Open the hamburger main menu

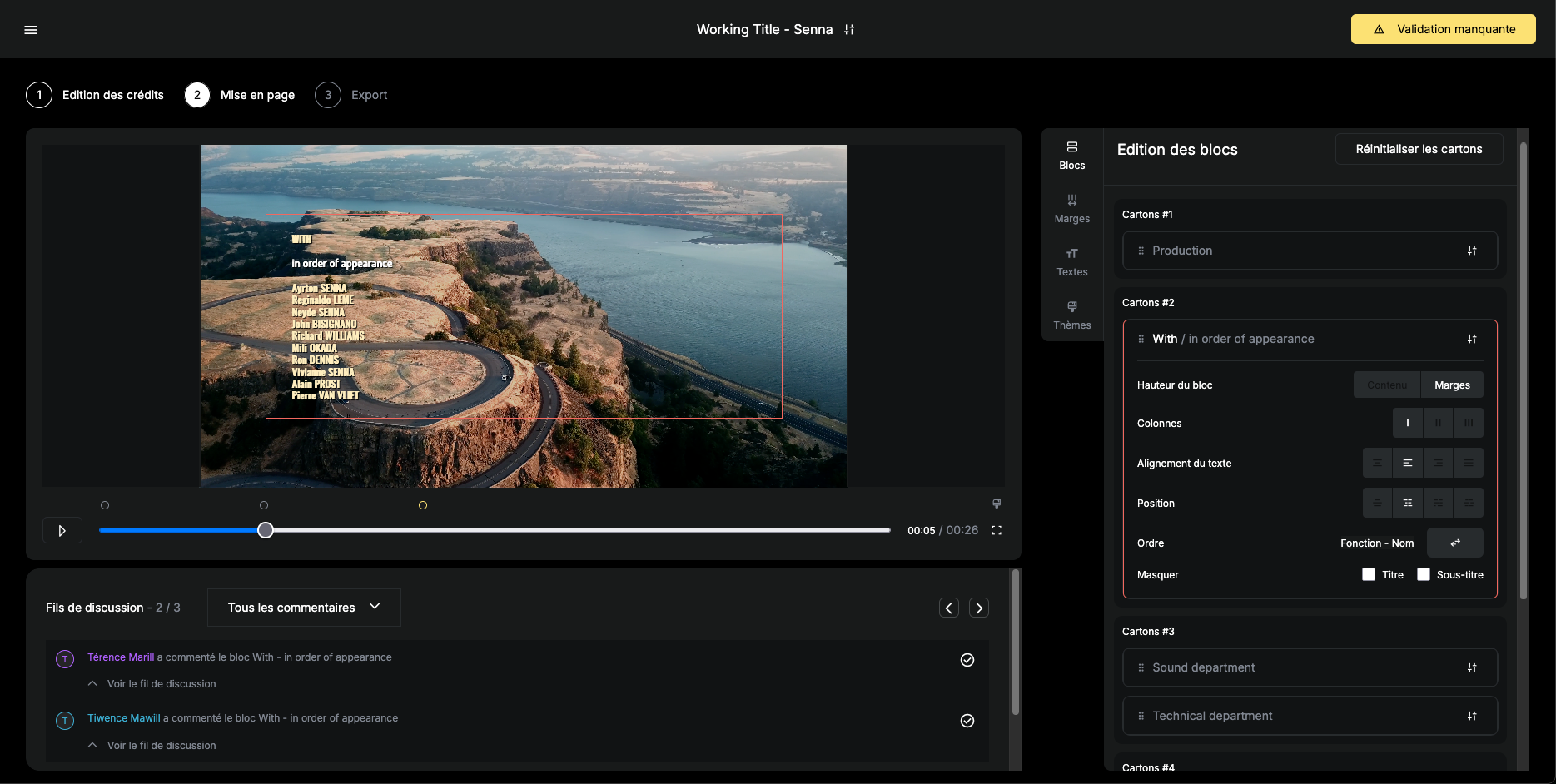click(x=31, y=30)
